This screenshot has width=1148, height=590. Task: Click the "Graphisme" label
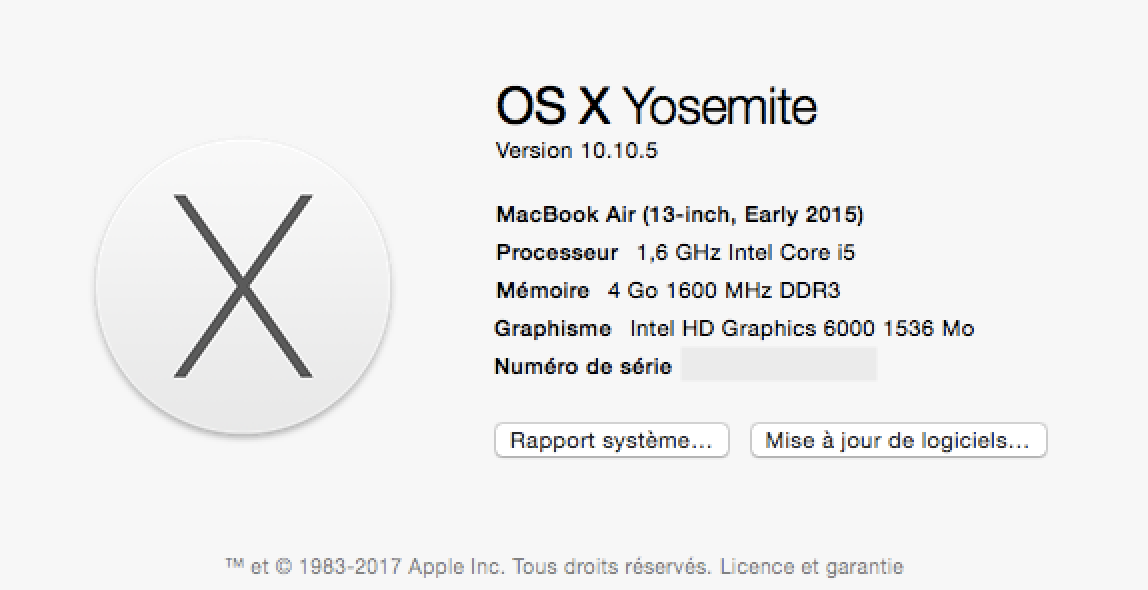pos(552,328)
